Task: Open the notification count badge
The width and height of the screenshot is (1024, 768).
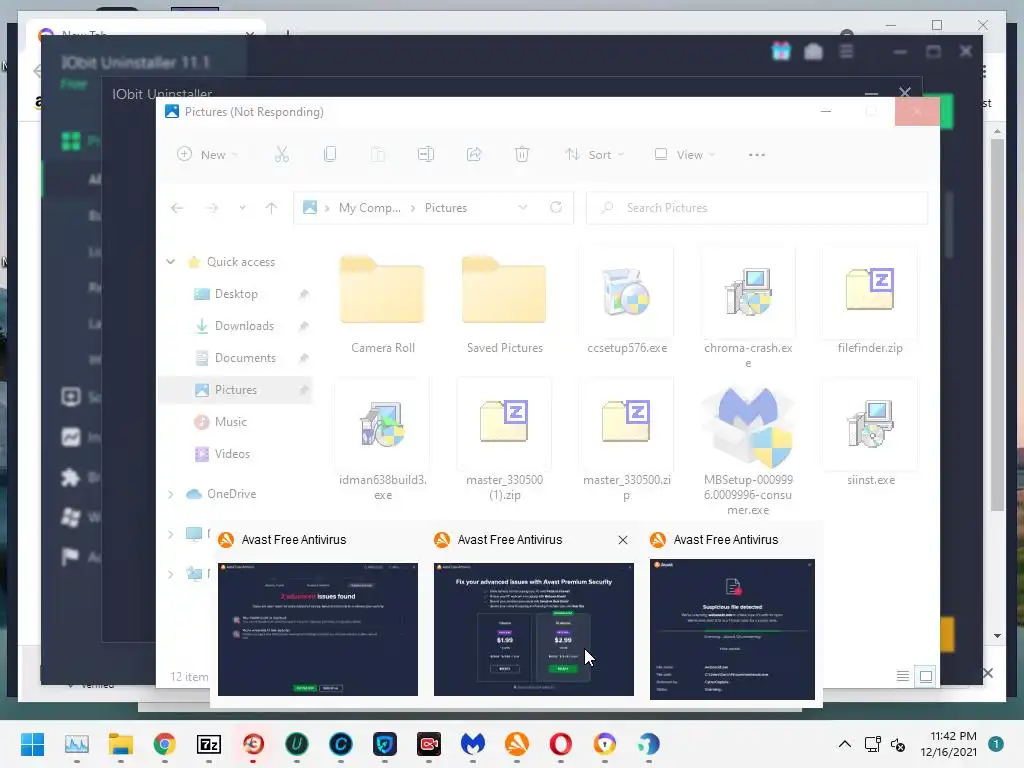Action: [996, 744]
